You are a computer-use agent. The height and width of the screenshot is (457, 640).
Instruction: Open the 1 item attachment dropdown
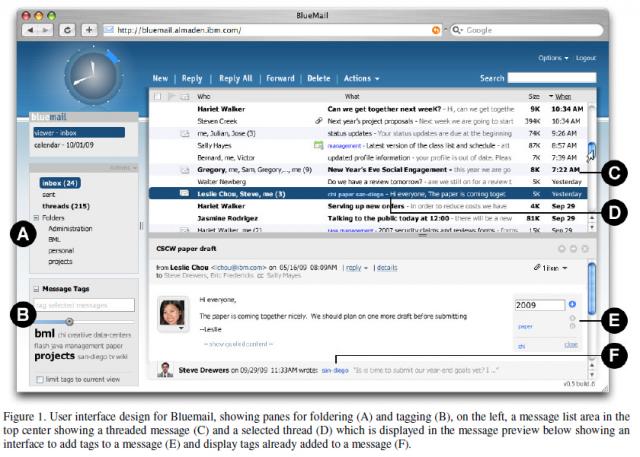[x=551, y=268]
